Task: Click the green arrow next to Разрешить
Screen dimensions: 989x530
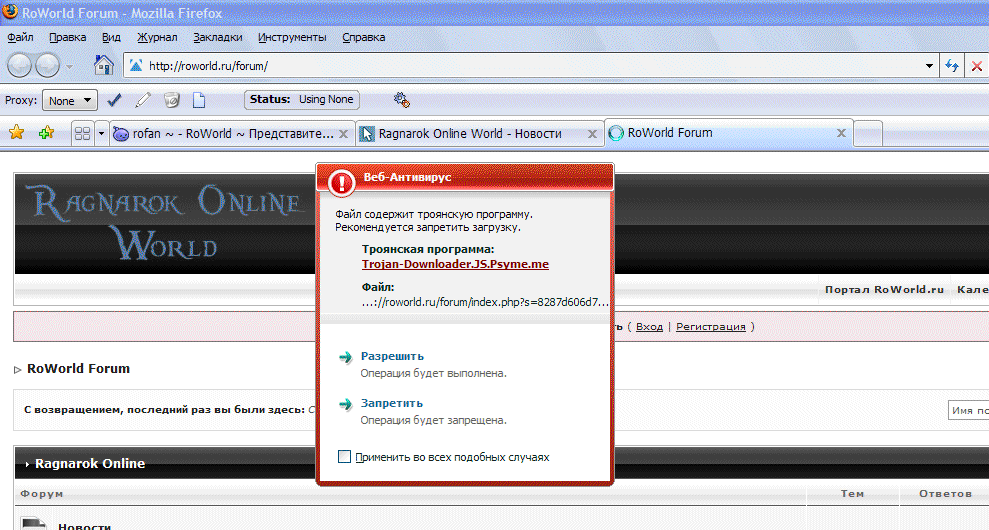Action: (345, 357)
